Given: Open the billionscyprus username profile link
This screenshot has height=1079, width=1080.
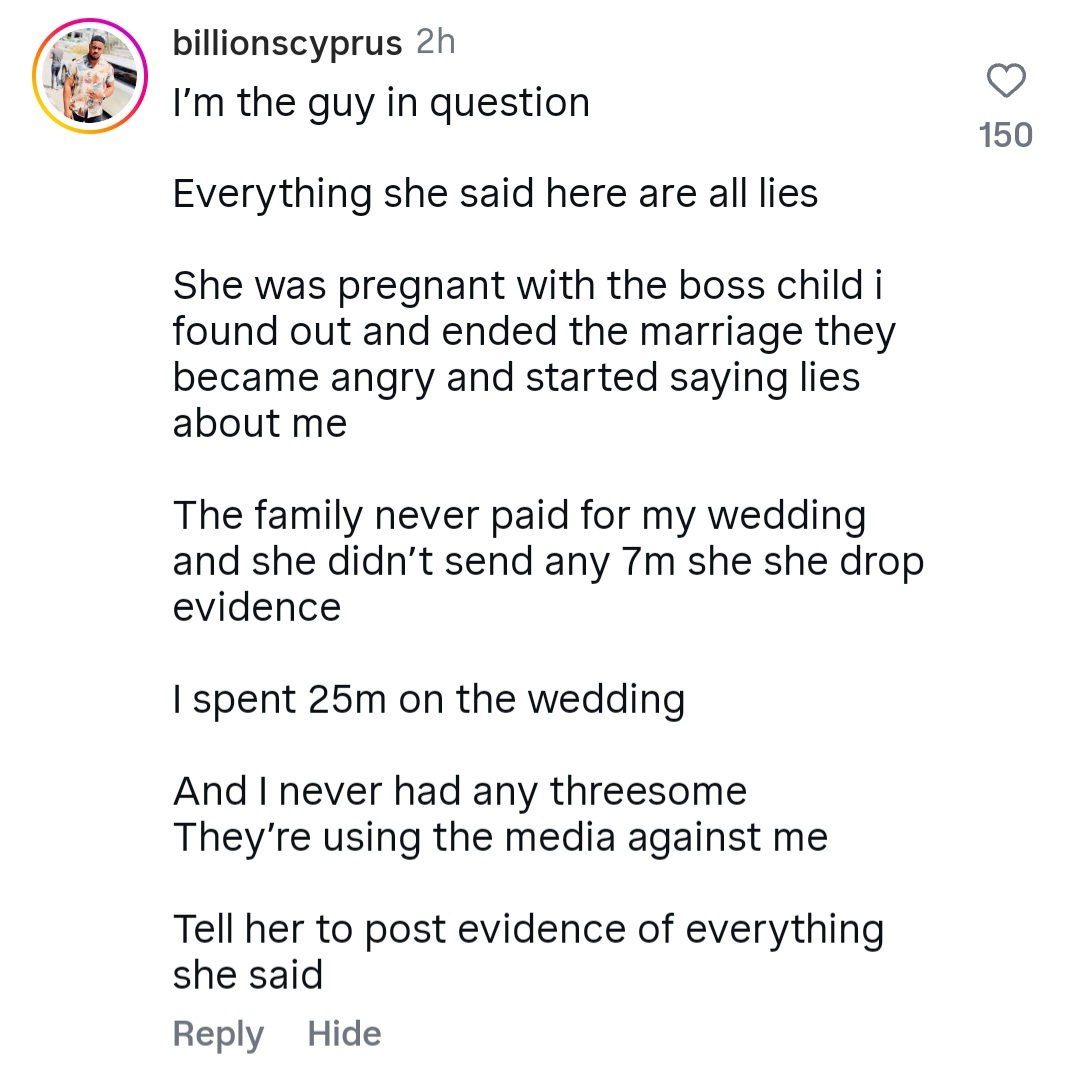Looking at the screenshot, I should pyautogui.click(x=287, y=43).
